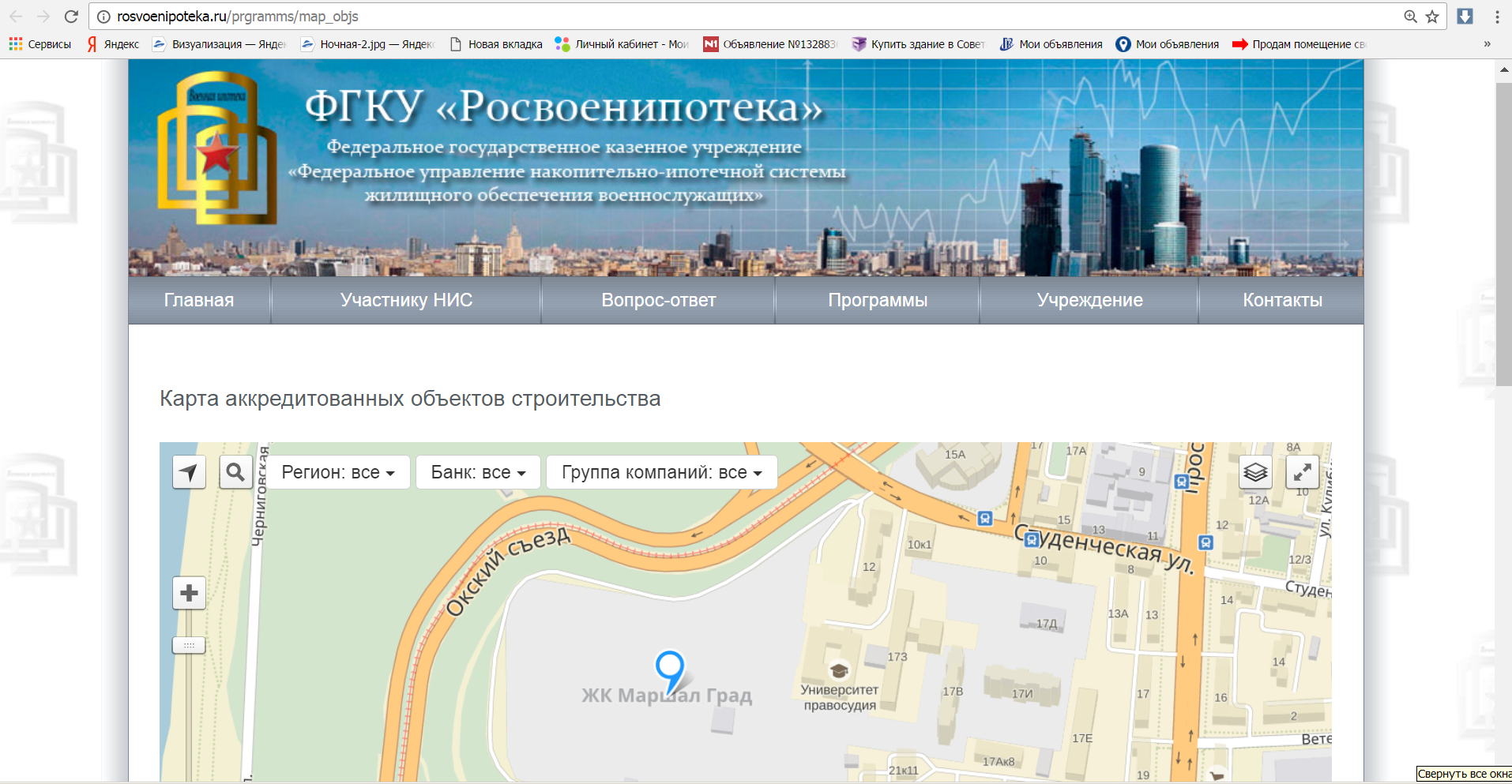
Task: Click the site info icon in address bar
Action: pos(103,17)
